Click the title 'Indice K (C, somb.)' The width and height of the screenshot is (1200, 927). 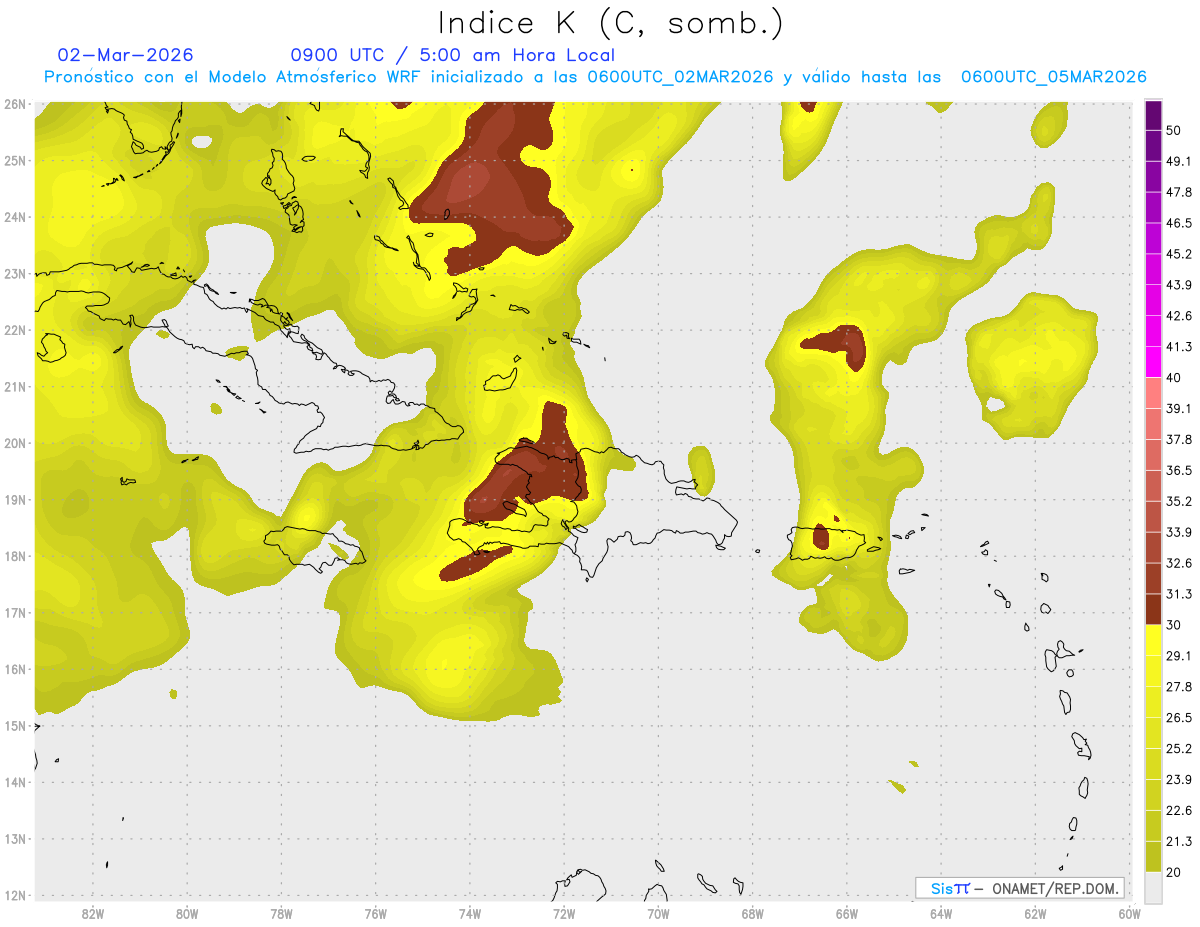point(610,24)
